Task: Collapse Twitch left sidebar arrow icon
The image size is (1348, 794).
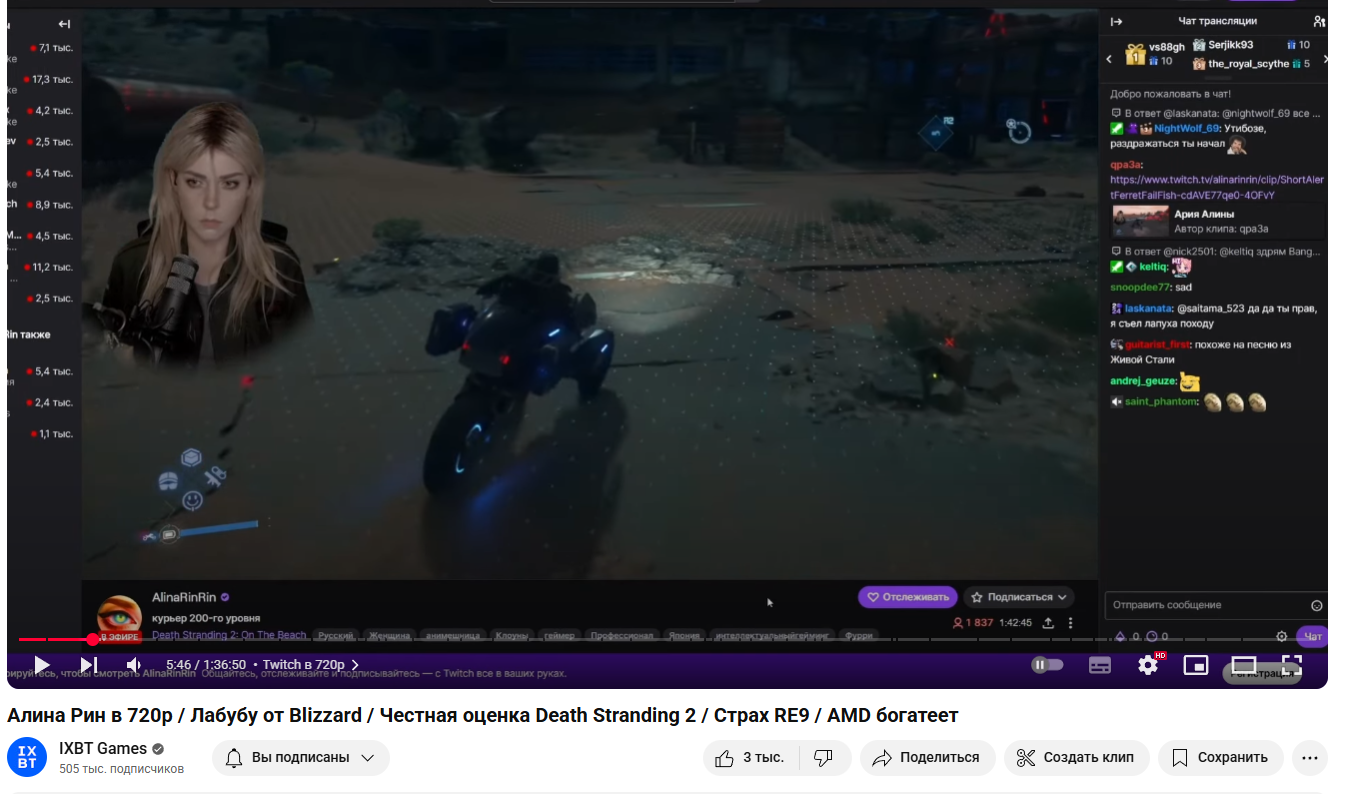Action: [64, 24]
